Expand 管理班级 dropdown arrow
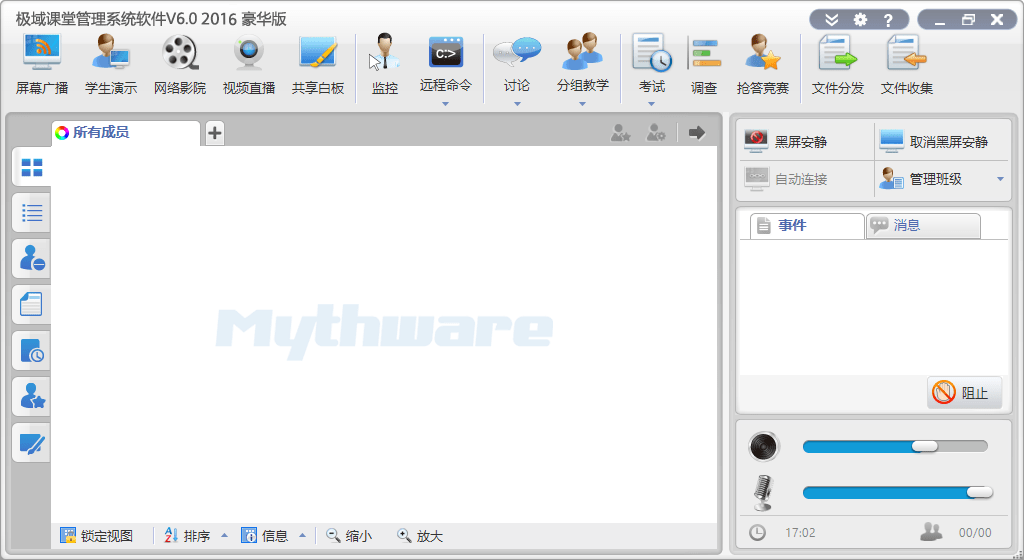 [1000, 179]
